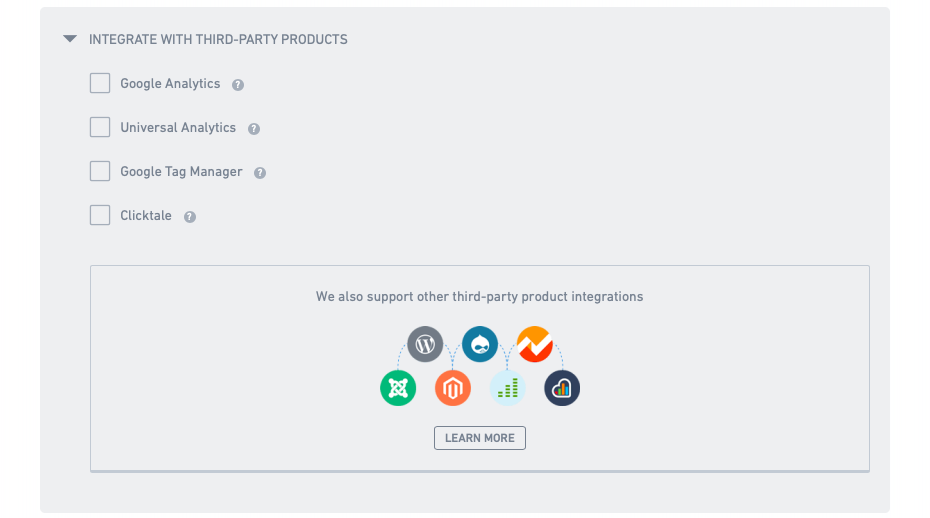
Task: Tick the Google Tag Manager checkbox
Action: (x=100, y=171)
